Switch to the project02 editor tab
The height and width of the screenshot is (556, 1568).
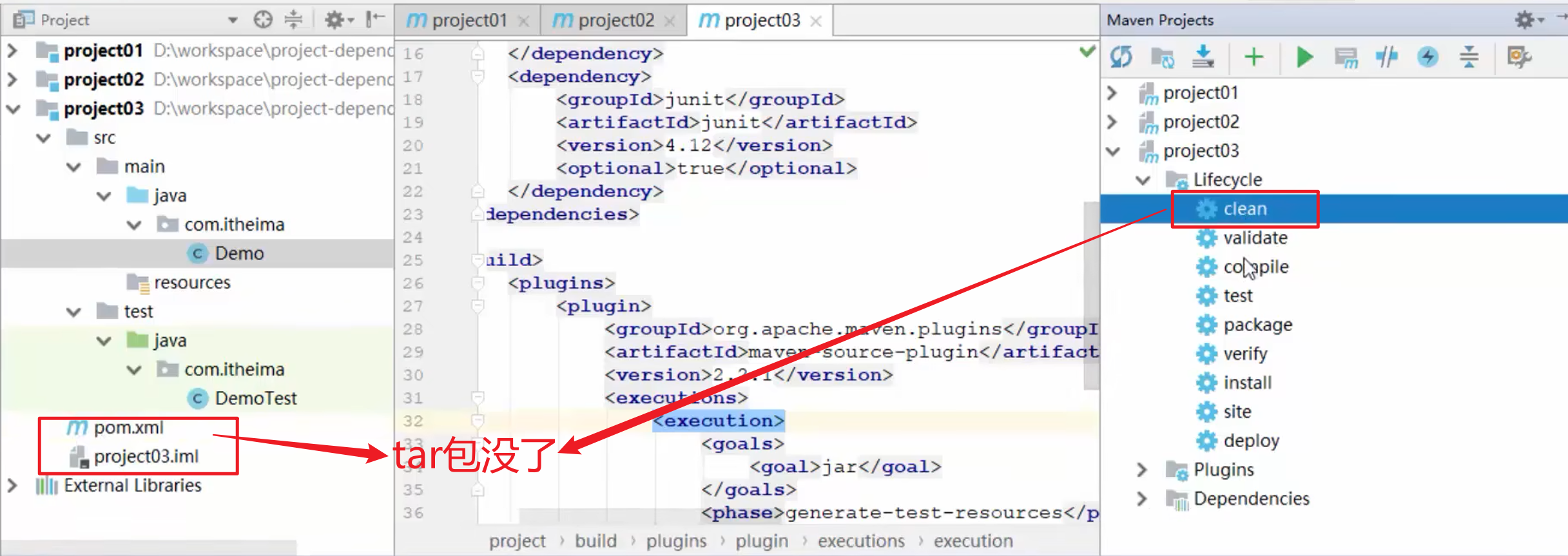(614, 21)
